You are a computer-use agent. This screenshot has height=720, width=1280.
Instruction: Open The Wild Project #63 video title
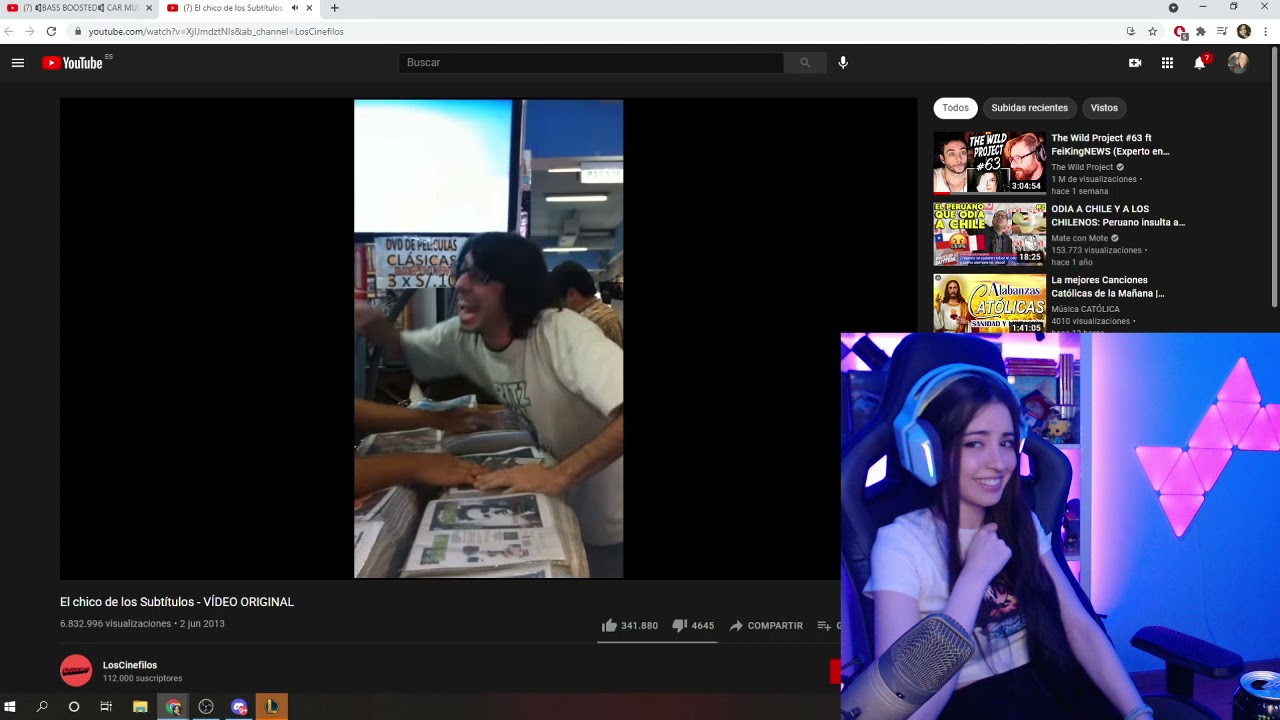1110,145
